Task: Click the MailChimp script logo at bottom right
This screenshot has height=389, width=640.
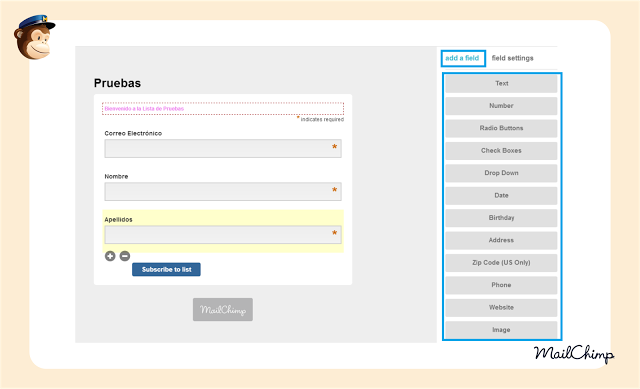Action: click(x=574, y=353)
